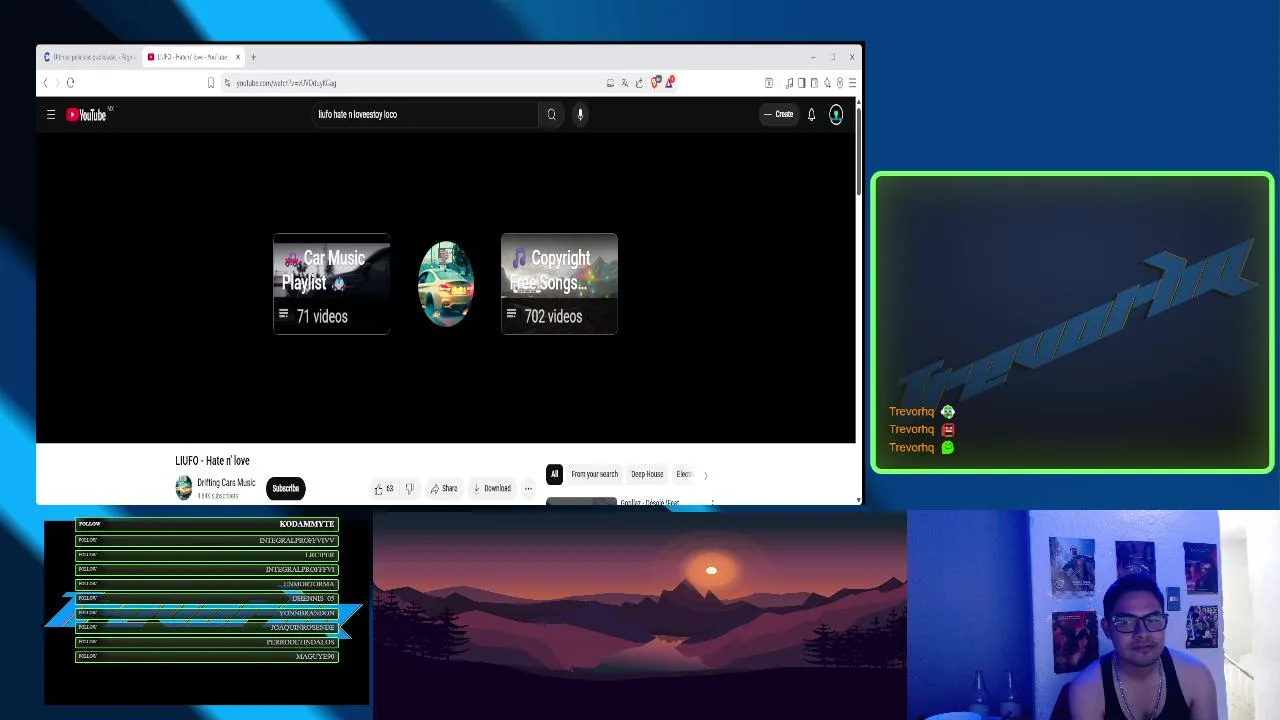Dislike the video with thumbs down
1280x720 pixels.
[x=409, y=488]
